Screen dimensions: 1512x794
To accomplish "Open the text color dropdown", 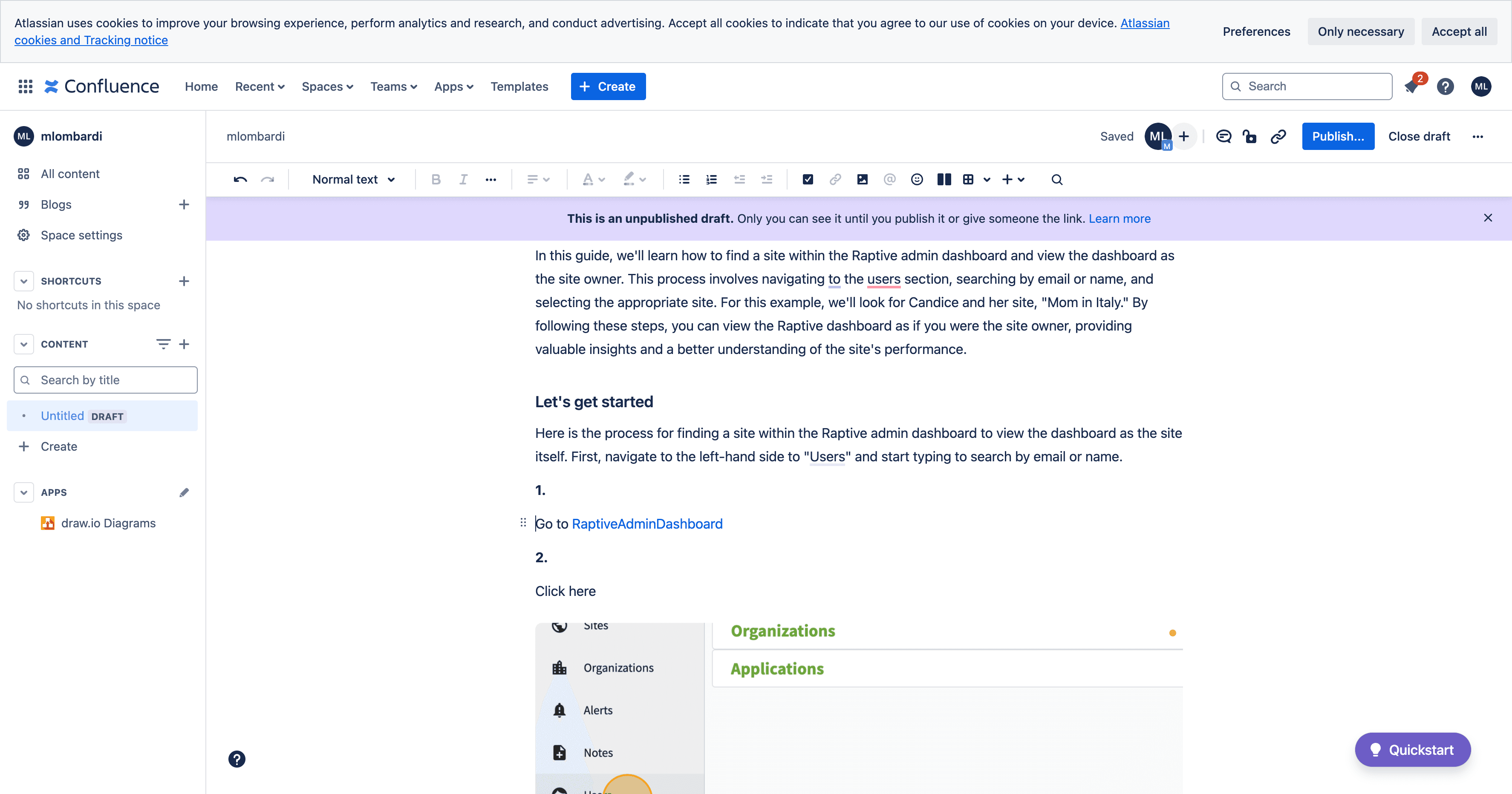I will [593, 180].
